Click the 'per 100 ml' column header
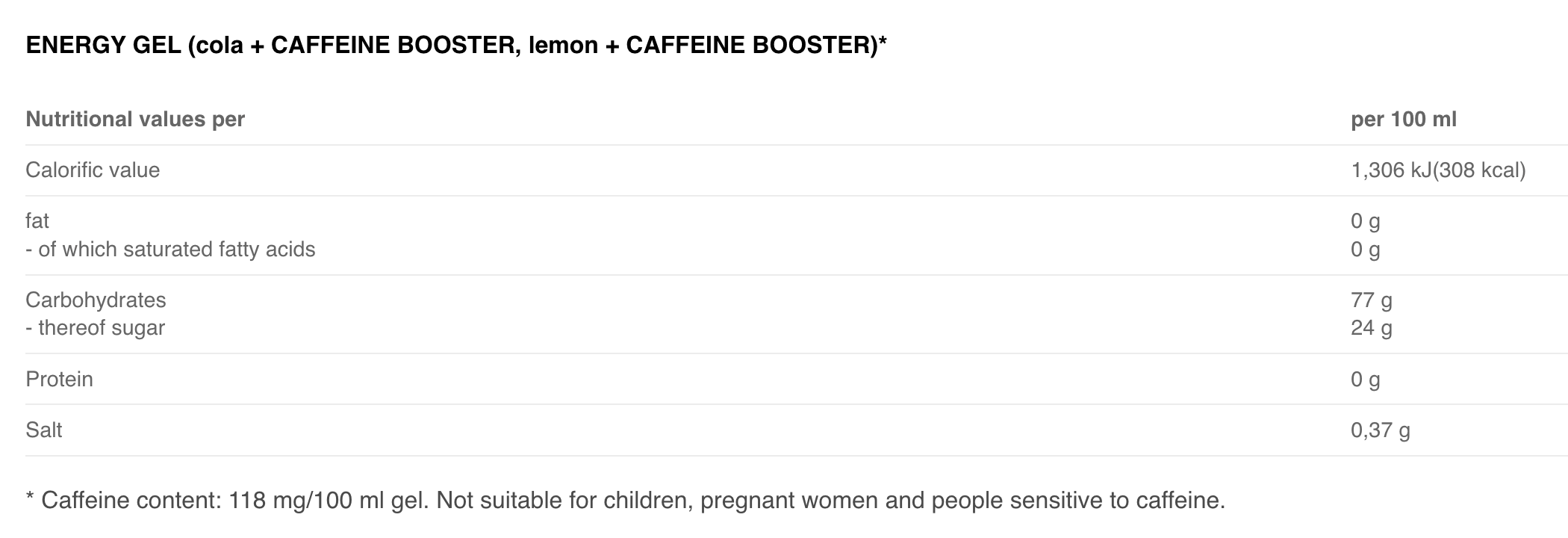This screenshot has height=538, width=1568. click(1403, 120)
